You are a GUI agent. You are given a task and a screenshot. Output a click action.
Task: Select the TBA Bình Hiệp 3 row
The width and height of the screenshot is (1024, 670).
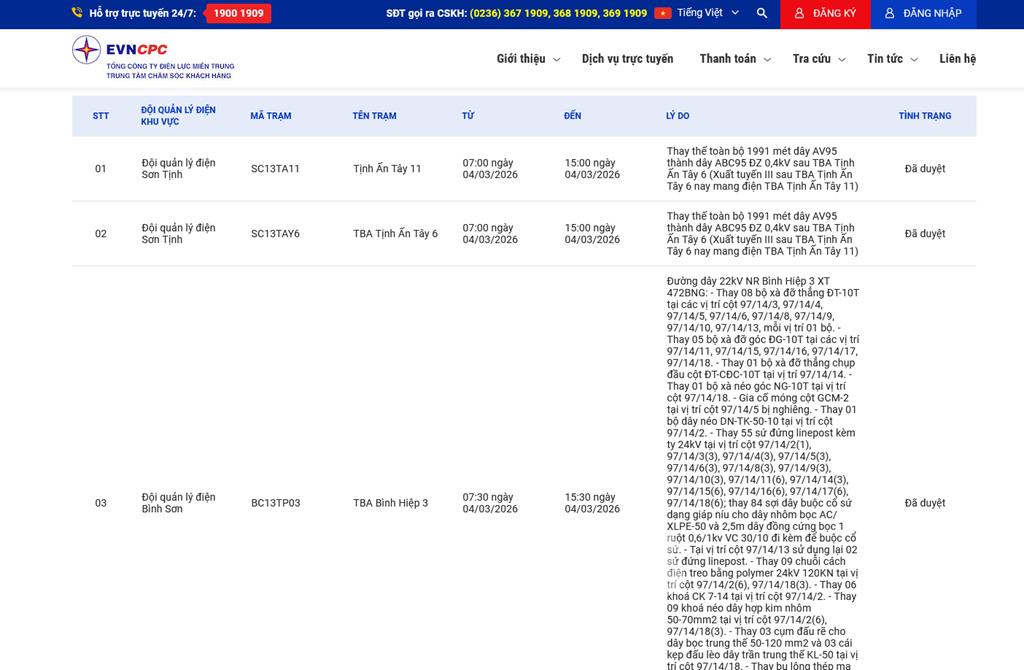tap(390, 503)
